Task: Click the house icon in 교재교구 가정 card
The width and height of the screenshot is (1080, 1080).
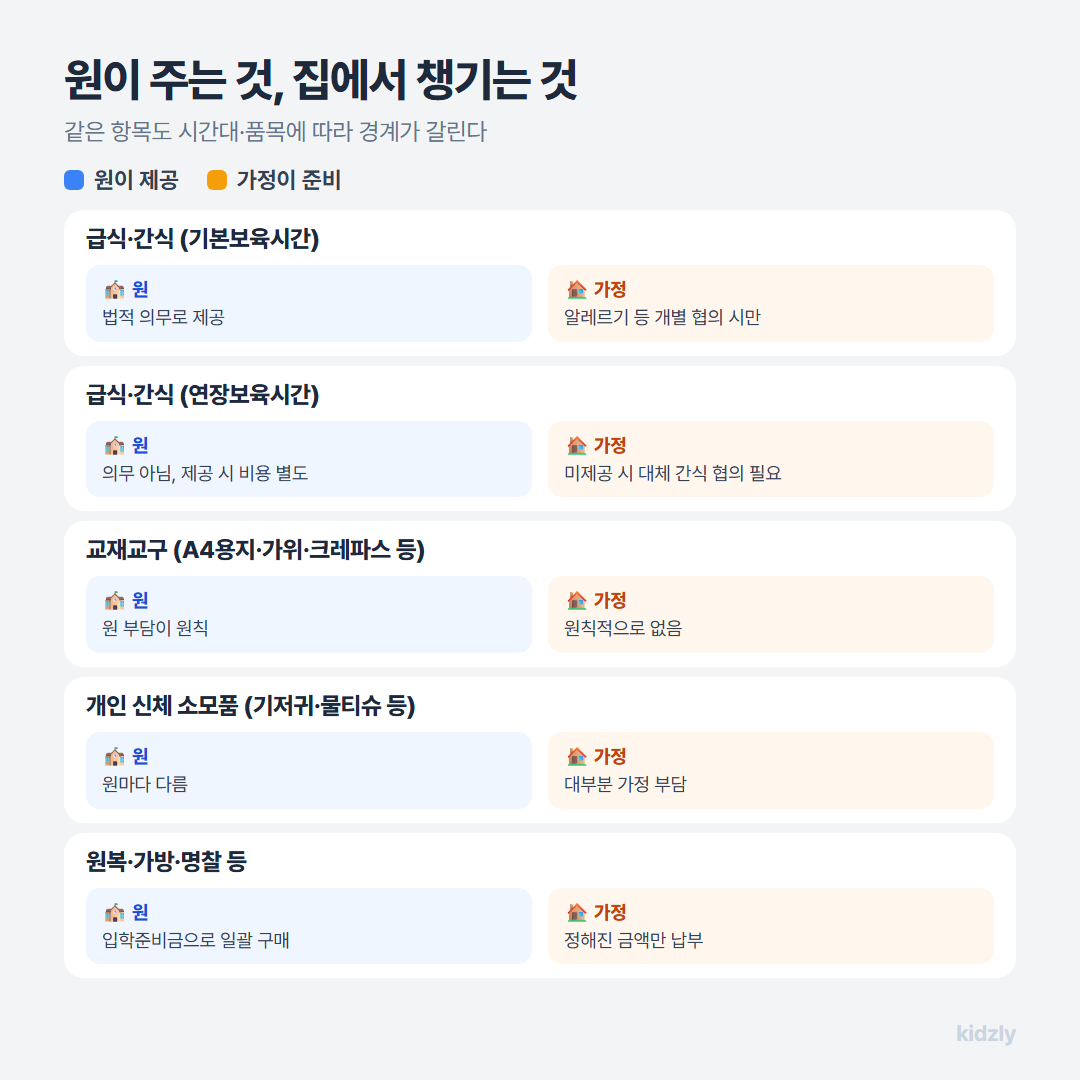Action: click(577, 601)
